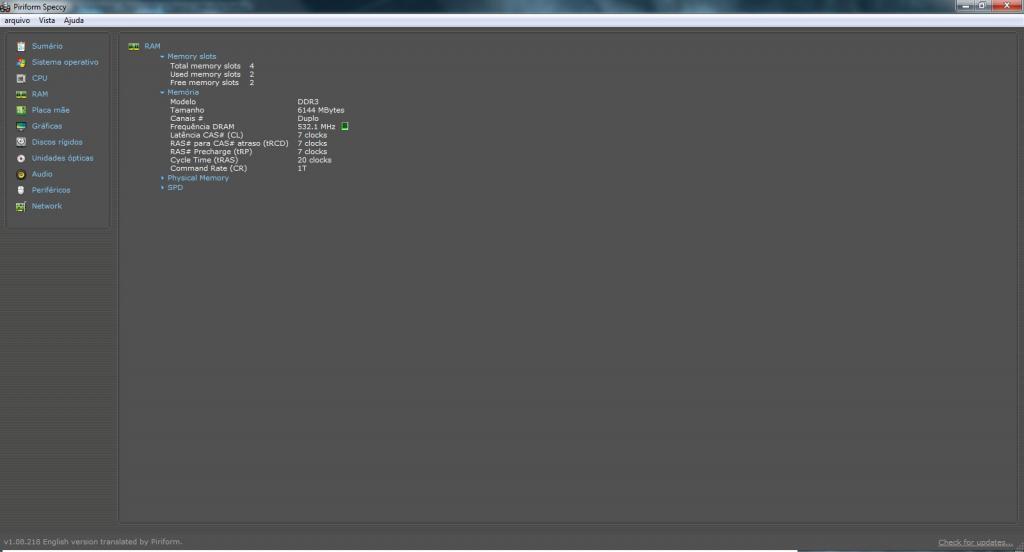Screen dimensions: 1024x552
Task: Collapse the Memória section
Action: pyautogui.click(x=162, y=93)
